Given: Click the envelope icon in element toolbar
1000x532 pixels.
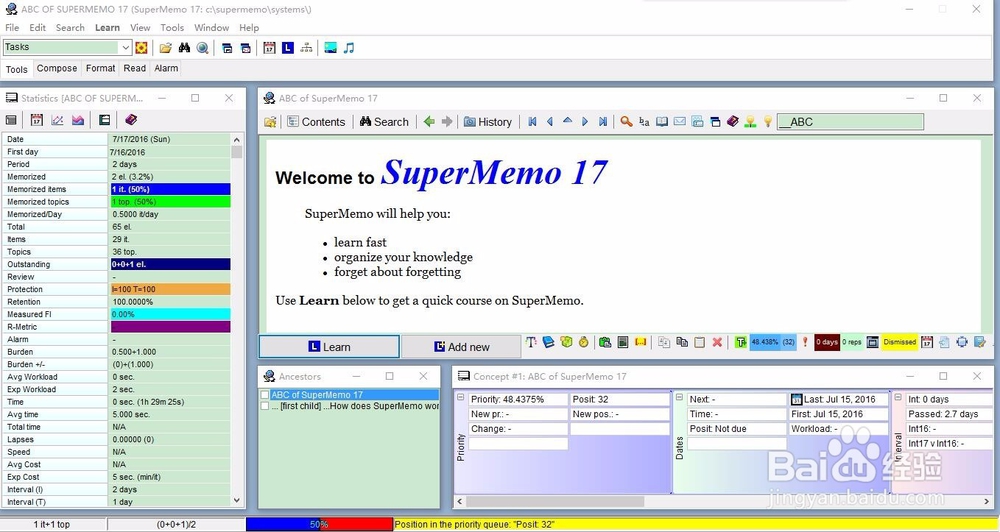Looking at the screenshot, I should point(680,122).
